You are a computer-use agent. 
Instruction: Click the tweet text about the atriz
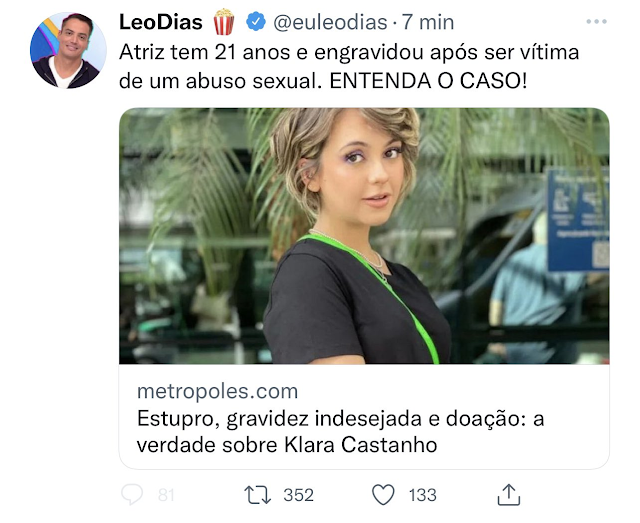[x=349, y=67]
